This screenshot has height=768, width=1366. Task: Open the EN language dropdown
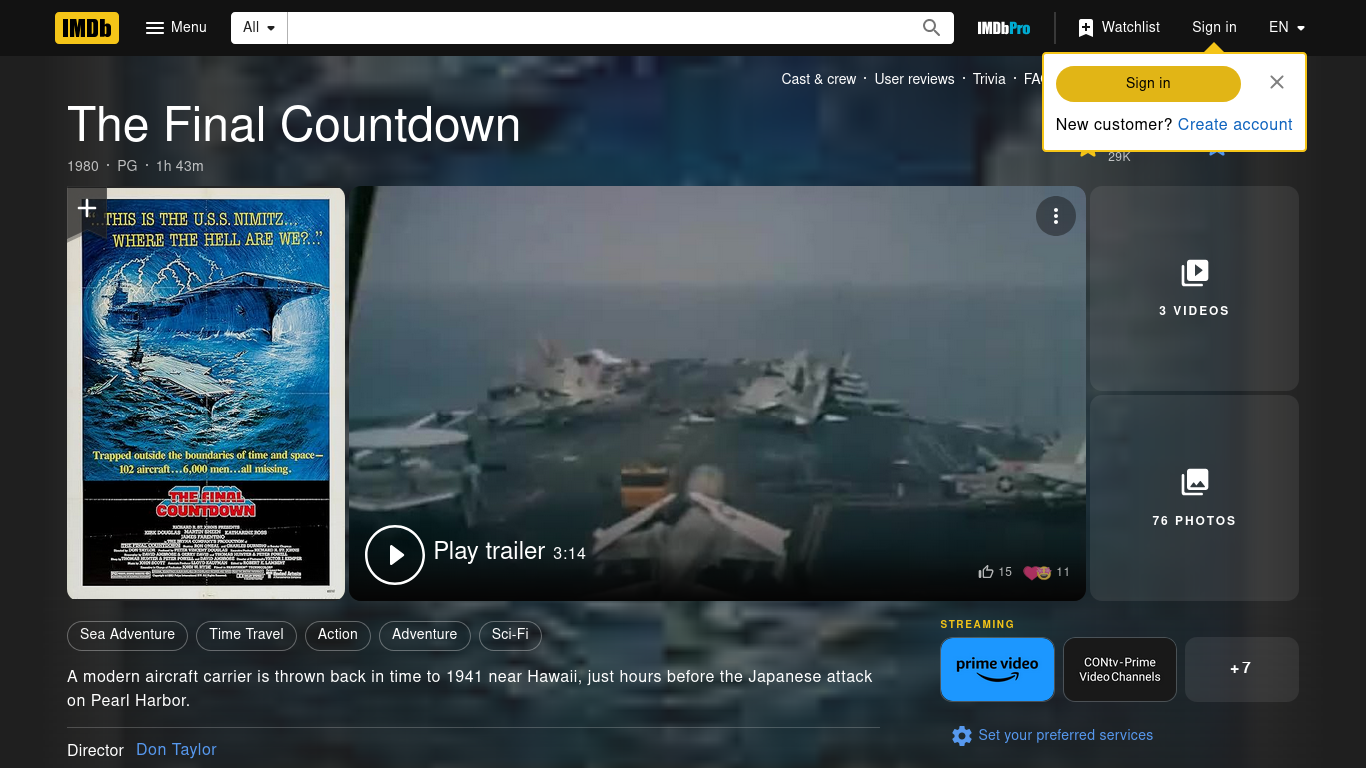point(1287,28)
